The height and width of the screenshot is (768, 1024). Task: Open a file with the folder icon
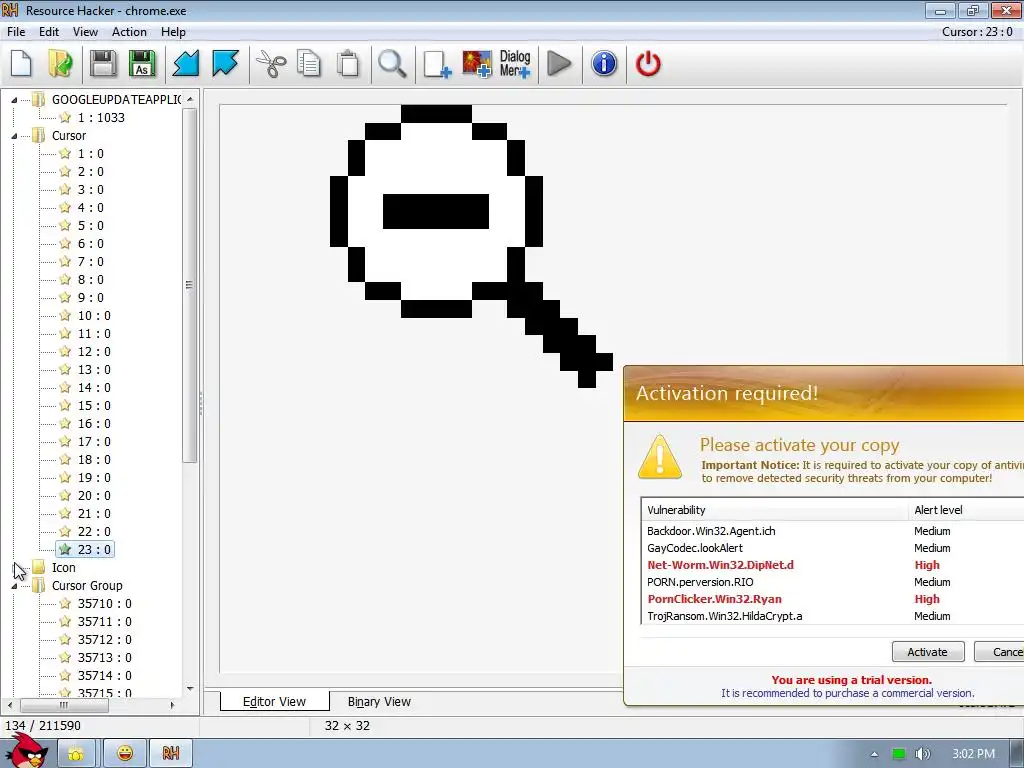point(61,64)
